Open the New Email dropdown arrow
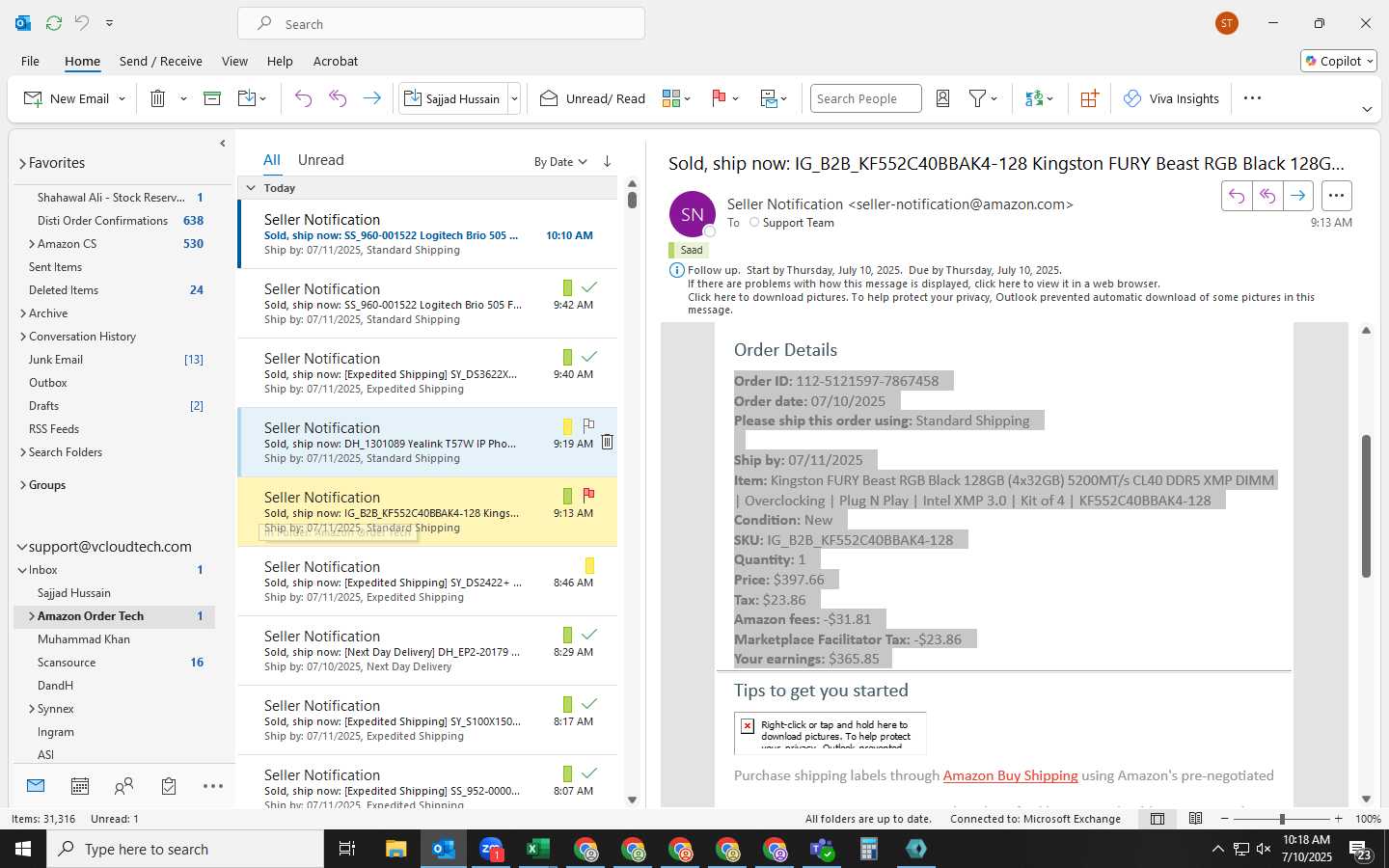The width and height of the screenshot is (1389, 868). pos(122,98)
